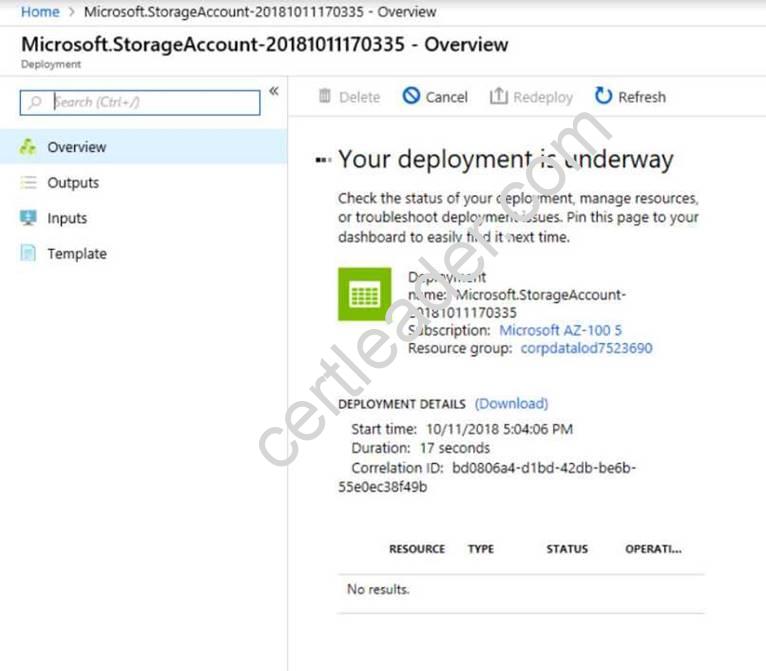Viewport: 766px width, 671px height.
Task: Click the Outputs list icon
Action: click(28, 182)
